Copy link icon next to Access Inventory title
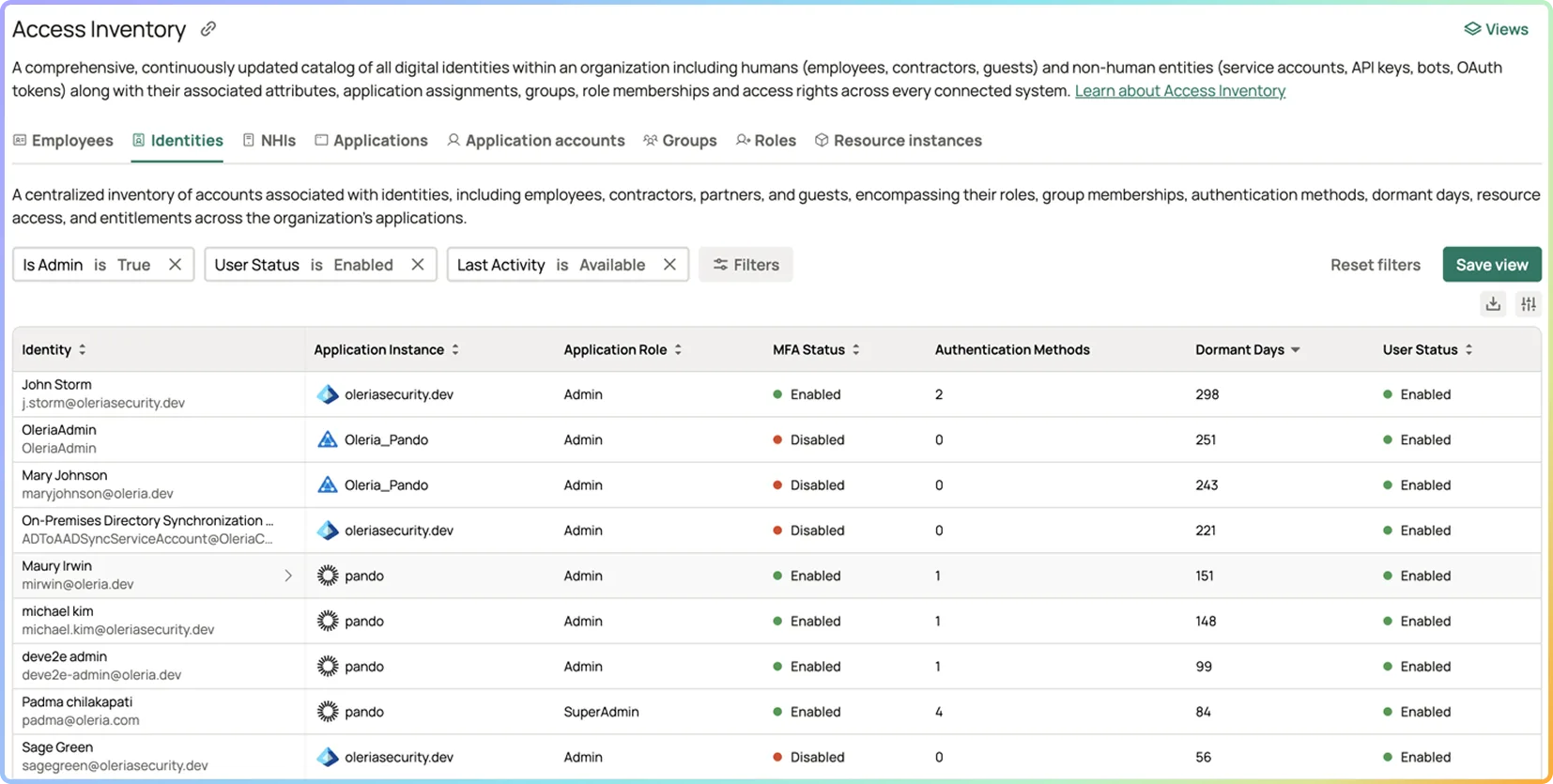 tap(208, 29)
